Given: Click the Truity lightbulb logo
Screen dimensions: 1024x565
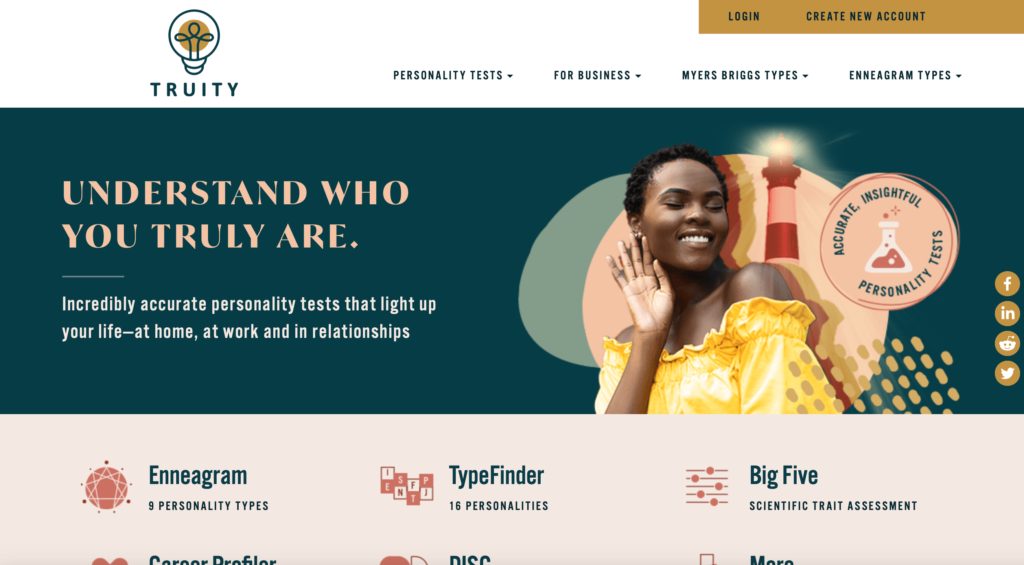Looking at the screenshot, I should 194,54.
